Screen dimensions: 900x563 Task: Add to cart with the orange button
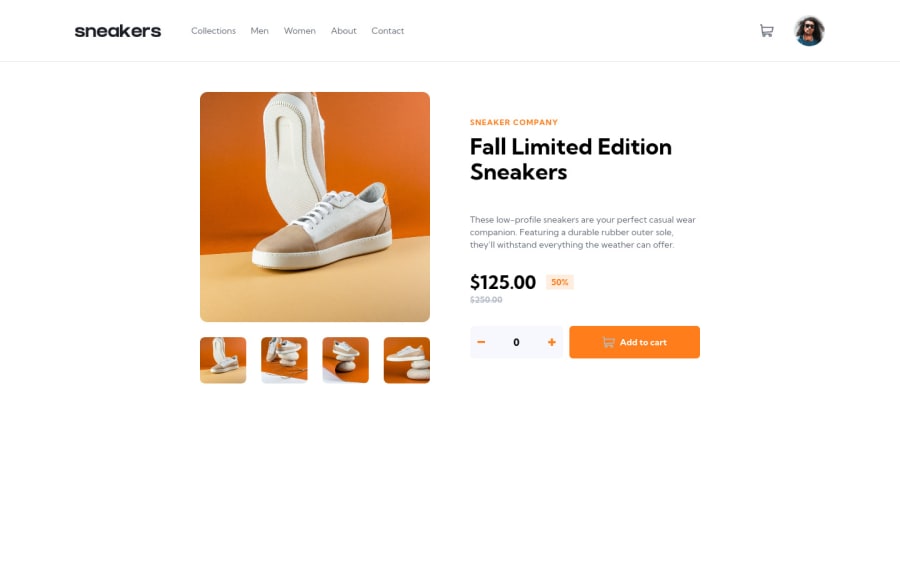click(x=634, y=342)
